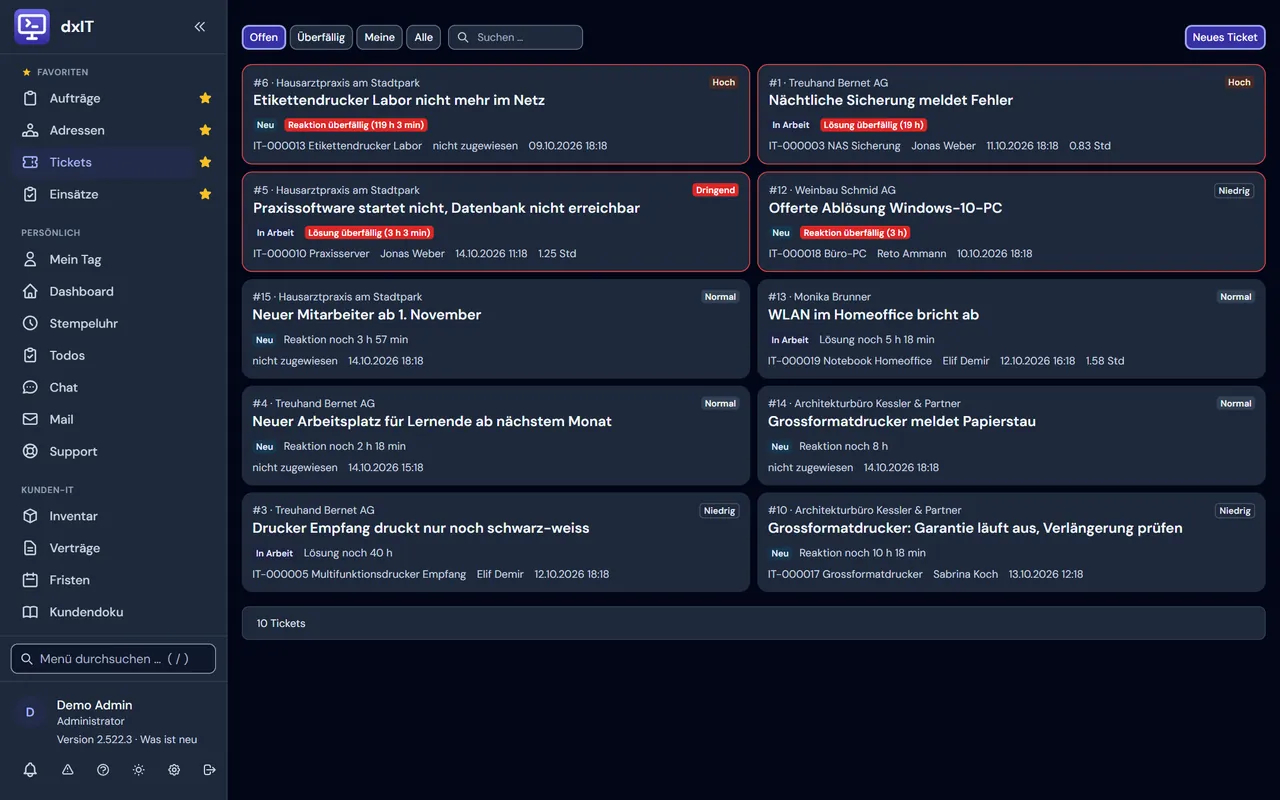The width and height of the screenshot is (1280, 800).
Task: Open Inventar via the box icon
Action: (x=31, y=516)
